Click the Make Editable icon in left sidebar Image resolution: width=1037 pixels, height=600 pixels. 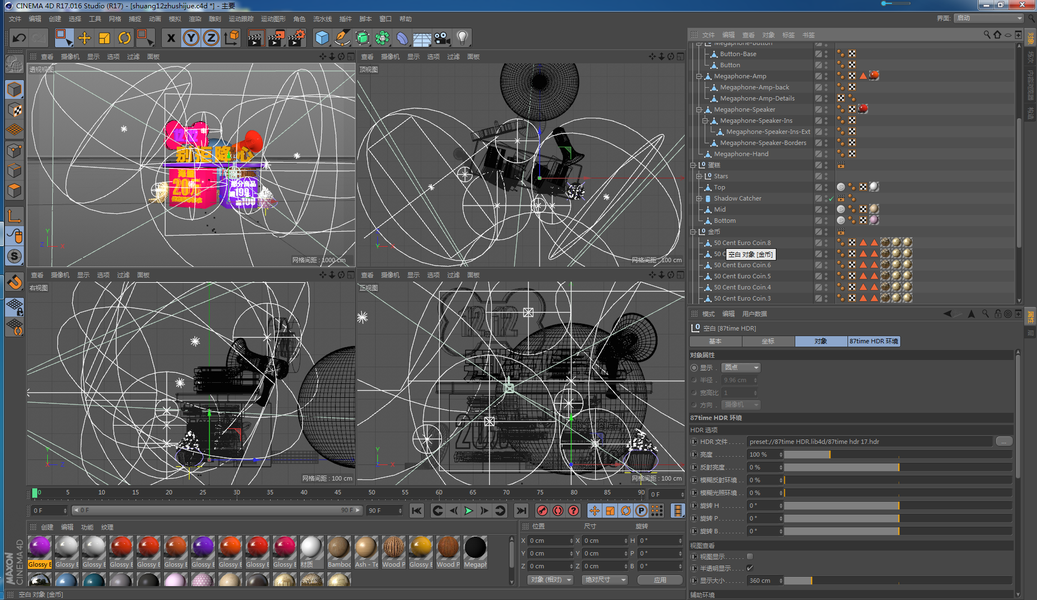click(15, 64)
